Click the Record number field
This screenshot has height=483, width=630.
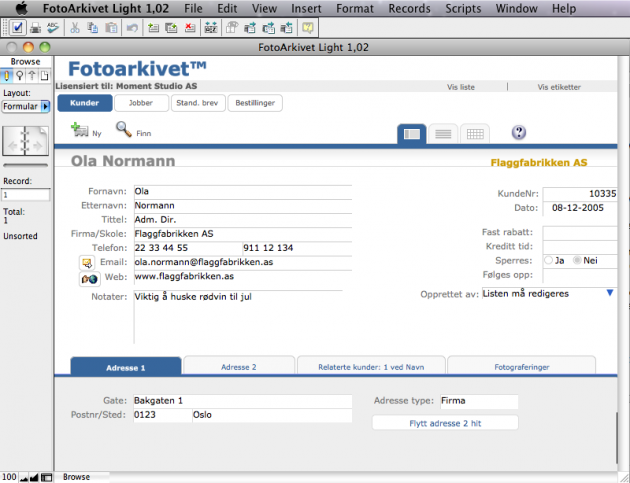click(x=26, y=195)
